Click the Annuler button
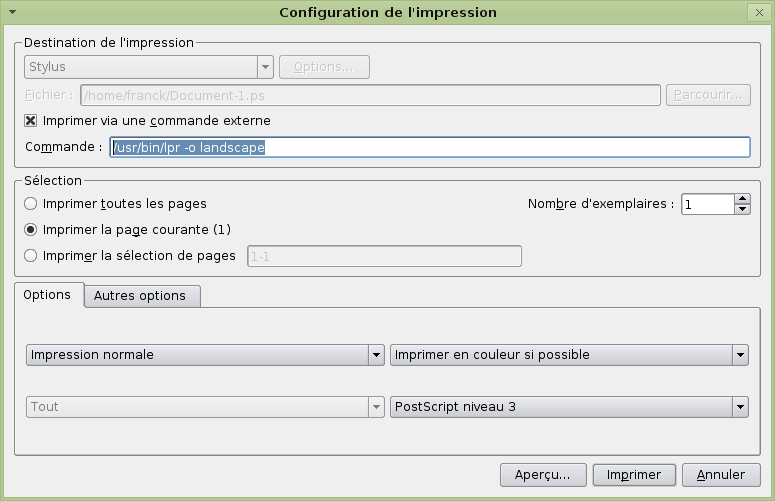Viewport: 775px width, 501px height. pos(721,474)
